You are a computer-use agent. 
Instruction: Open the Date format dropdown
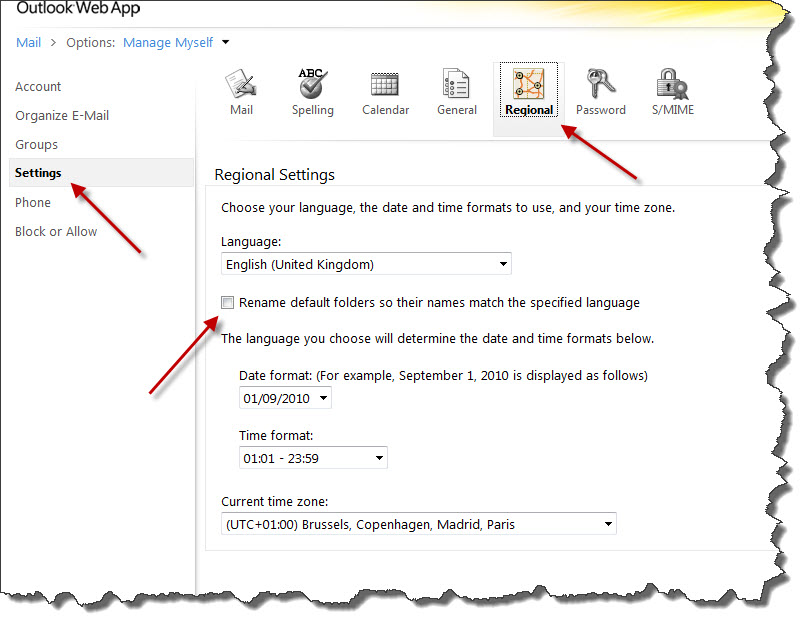[285, 398]
